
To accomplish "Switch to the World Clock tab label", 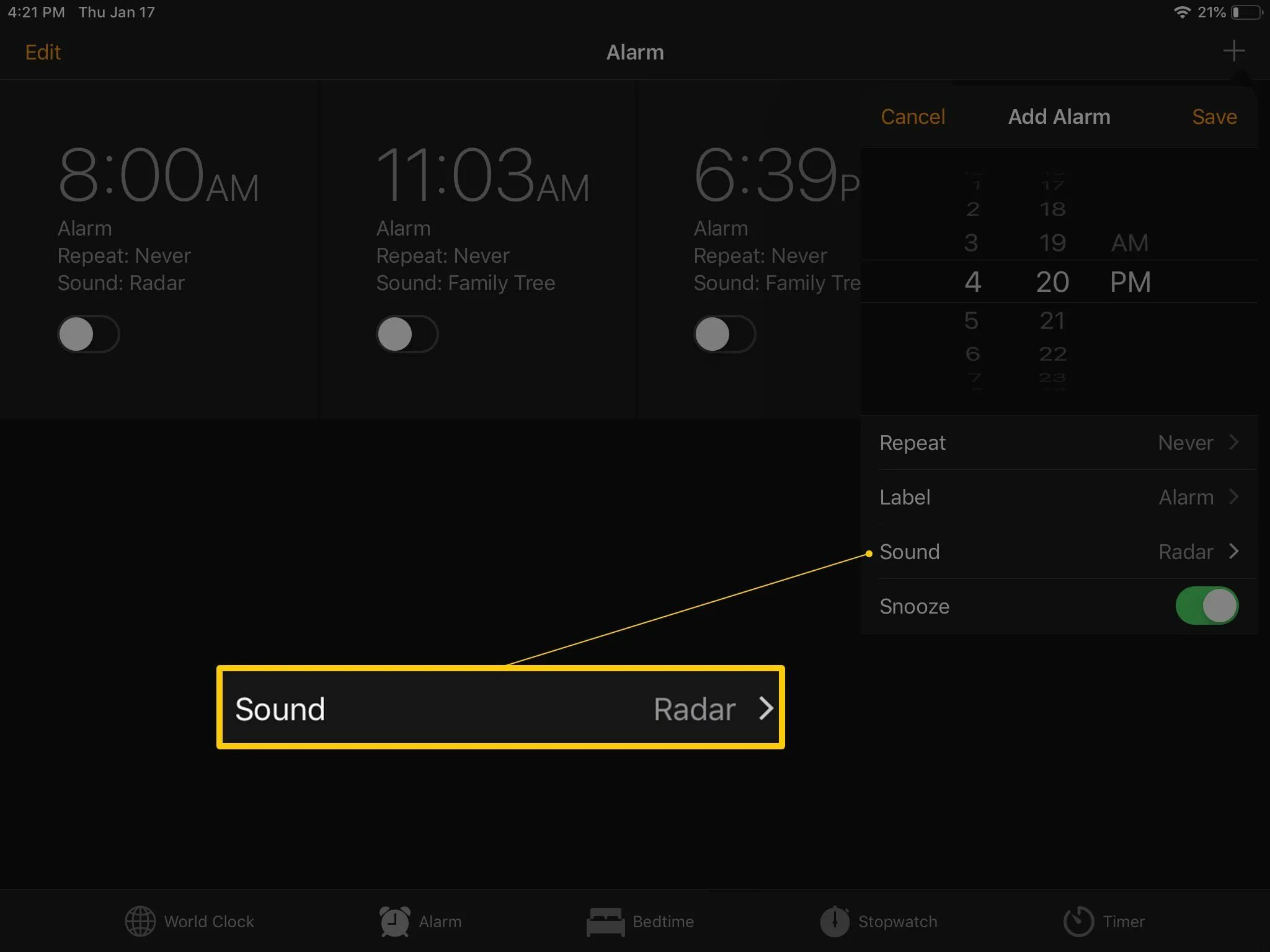I will tap(209, 922).
